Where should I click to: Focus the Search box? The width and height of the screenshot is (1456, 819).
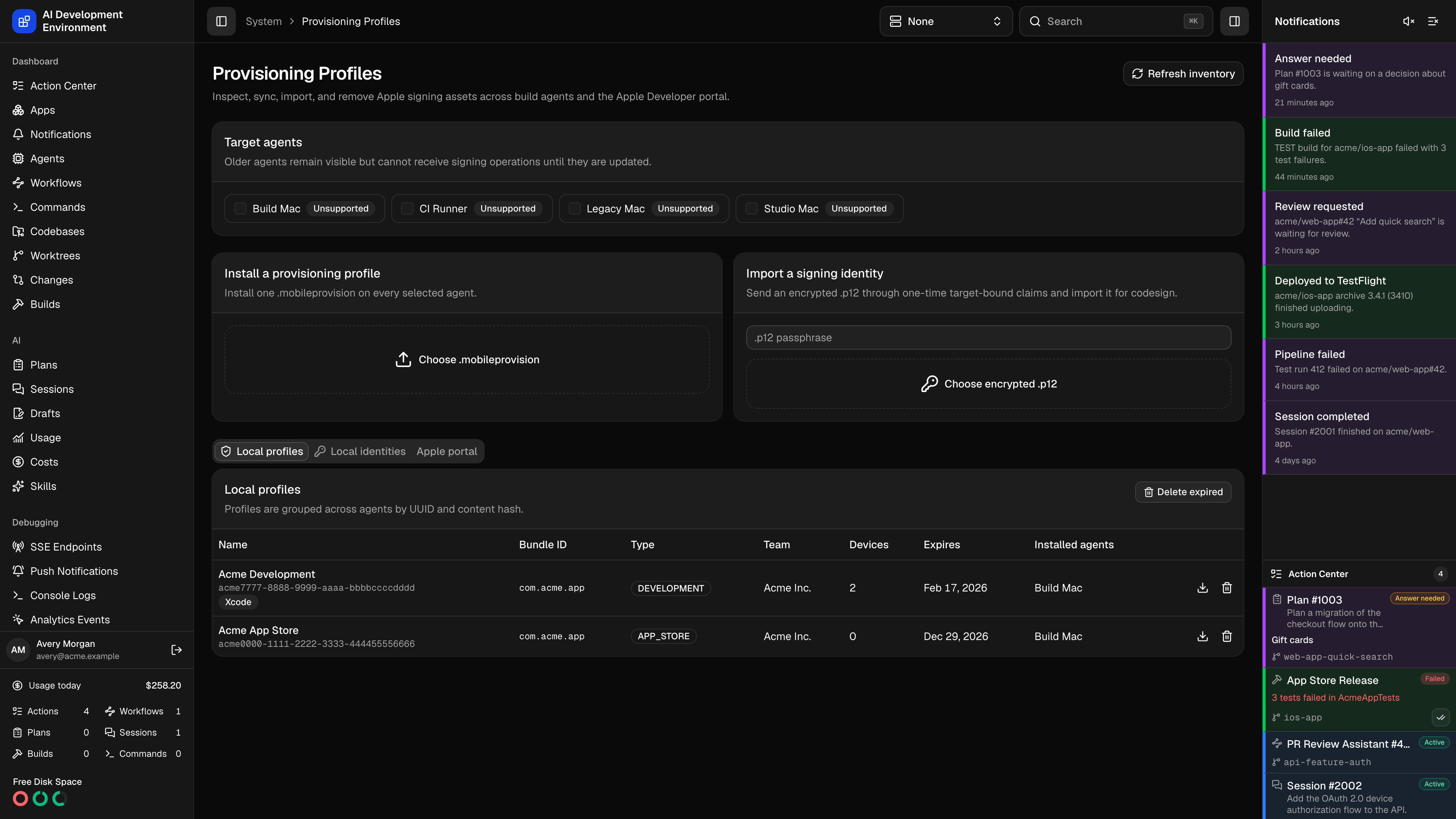1116,22
